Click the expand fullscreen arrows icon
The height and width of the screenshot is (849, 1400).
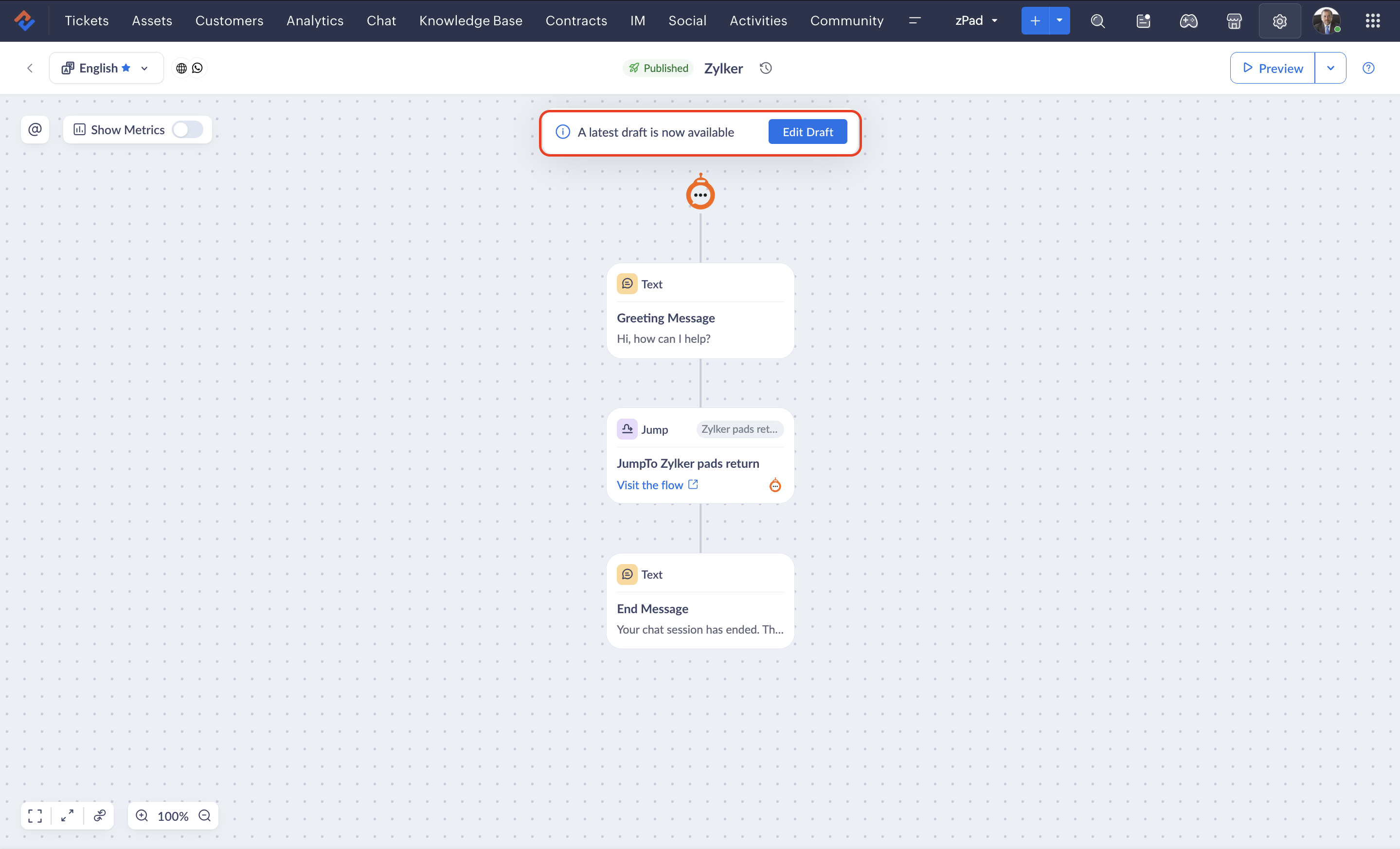[67, 815]
